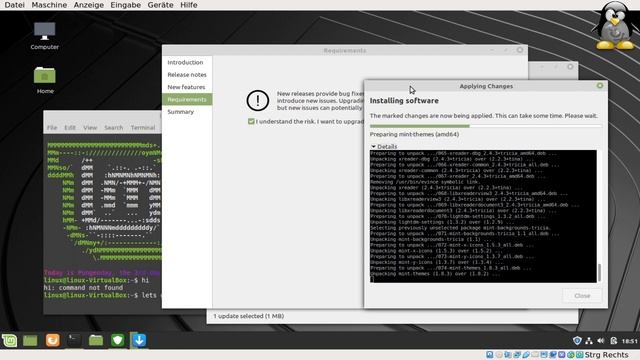This screenshot has height=360, width=640.
Task: Click the VirtualBox USB status icon
Action: (526, 355)
